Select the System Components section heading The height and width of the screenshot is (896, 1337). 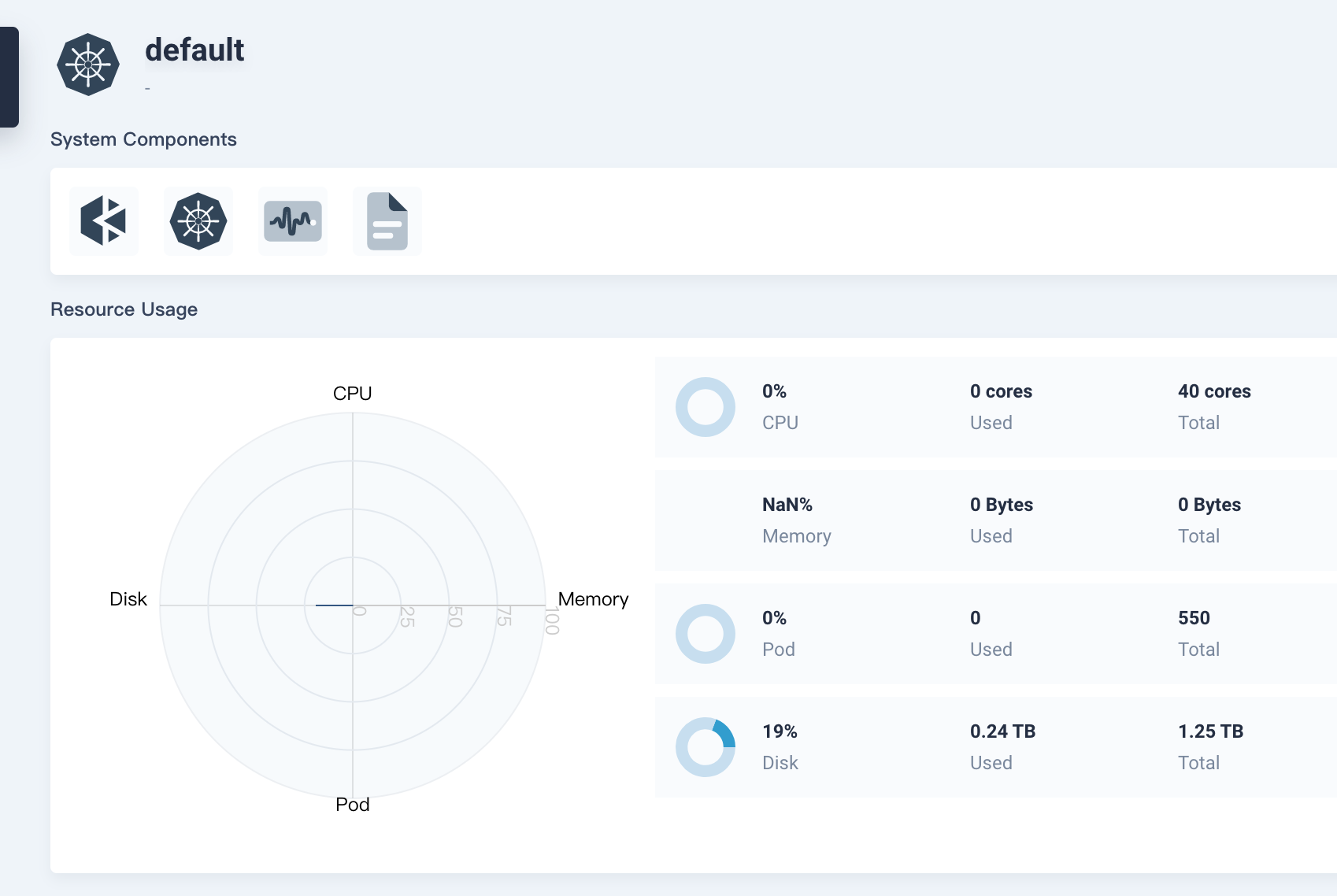(x=143, y=139)
